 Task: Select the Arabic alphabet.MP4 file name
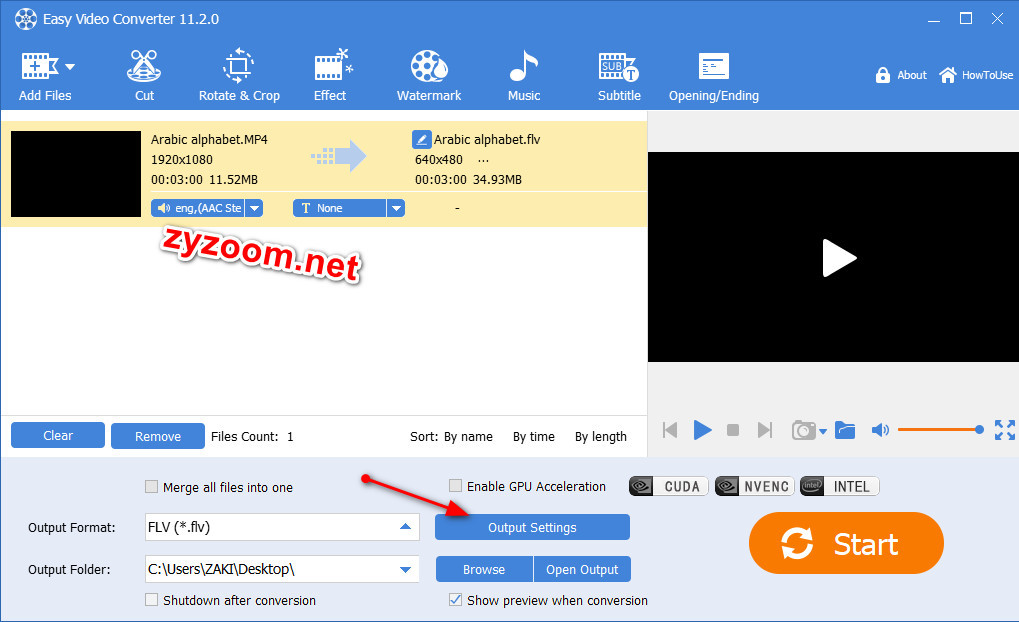pos(209,140)
